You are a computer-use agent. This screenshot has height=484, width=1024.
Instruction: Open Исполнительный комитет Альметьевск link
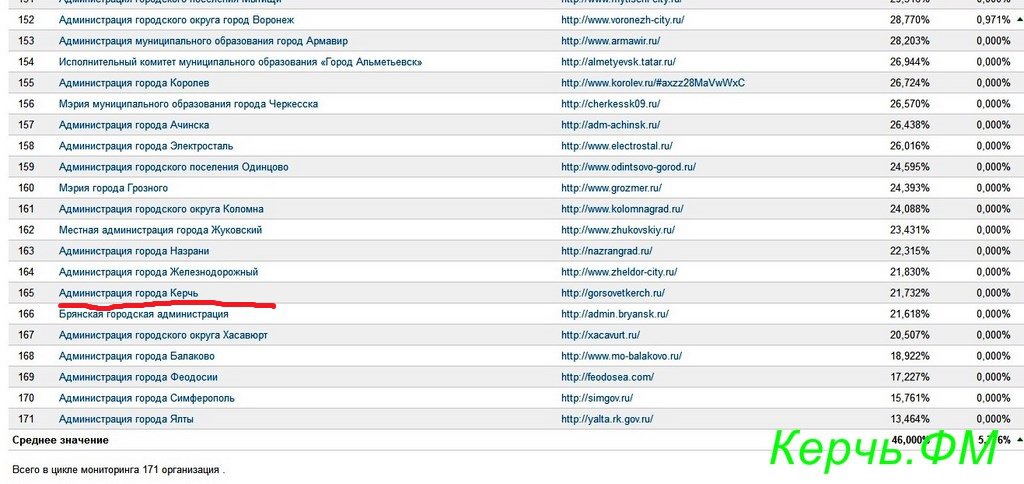240,62
